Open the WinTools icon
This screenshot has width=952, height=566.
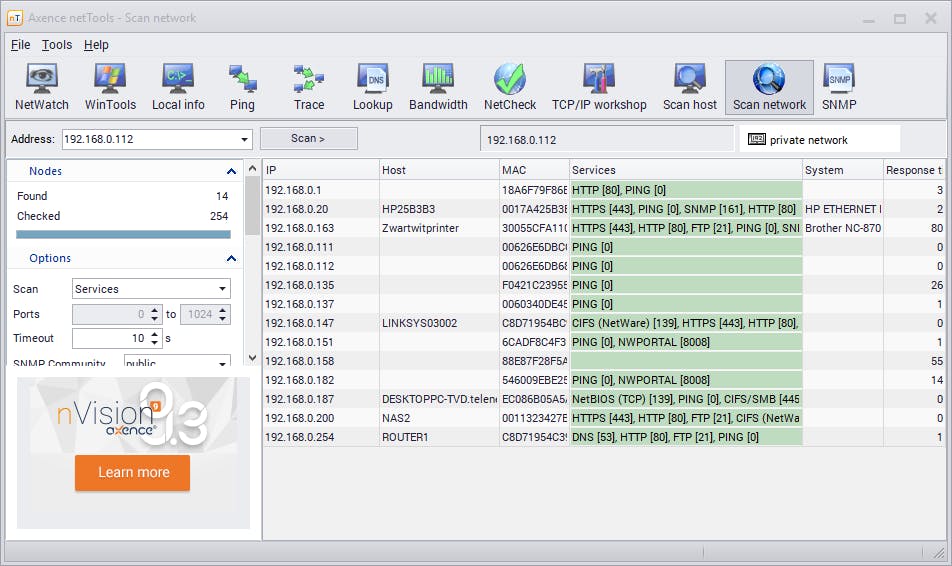click(x=110, y=87)
